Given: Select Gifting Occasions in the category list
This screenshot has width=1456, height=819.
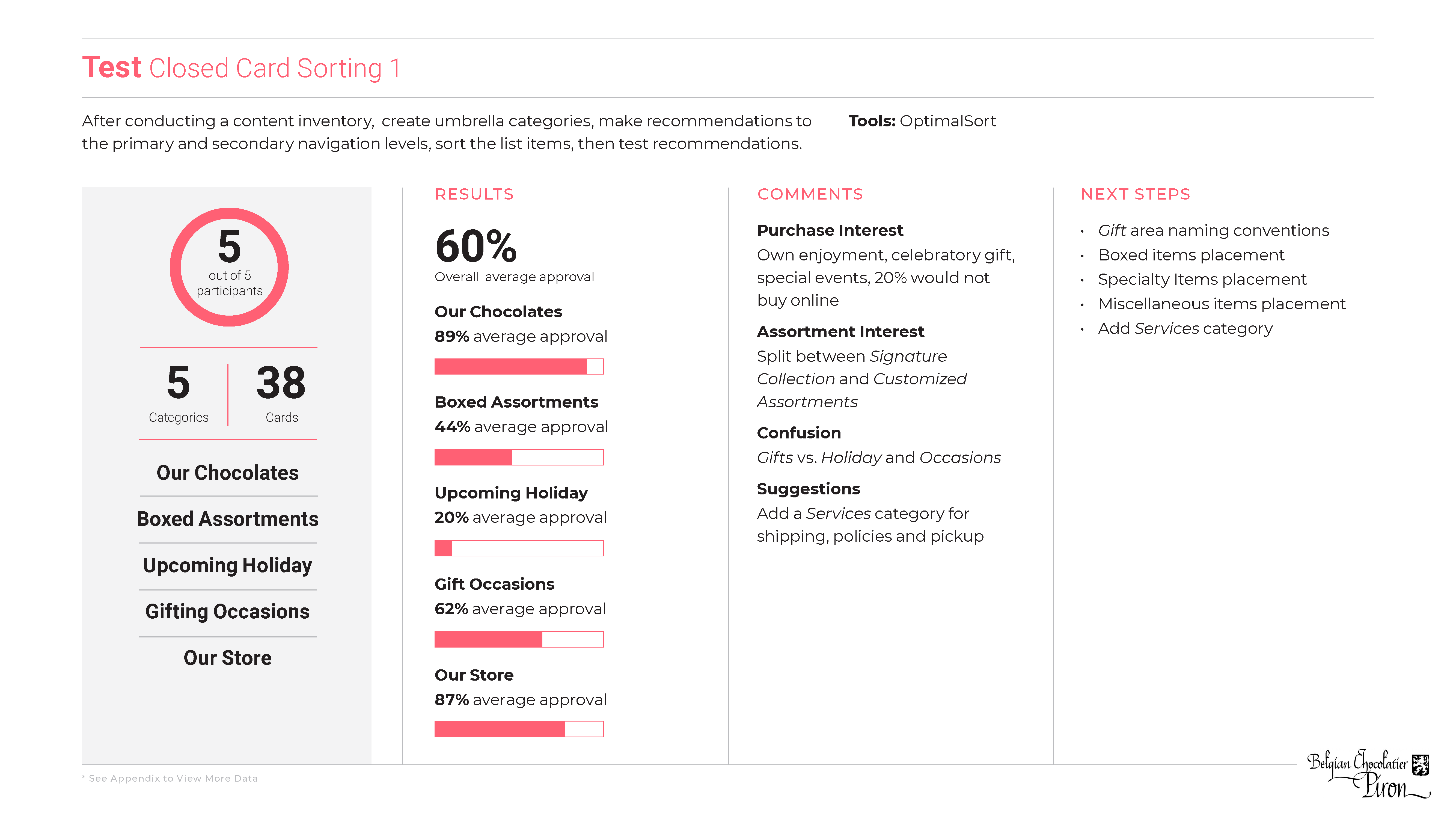Looking at the screenshot, I should (227, 612).
